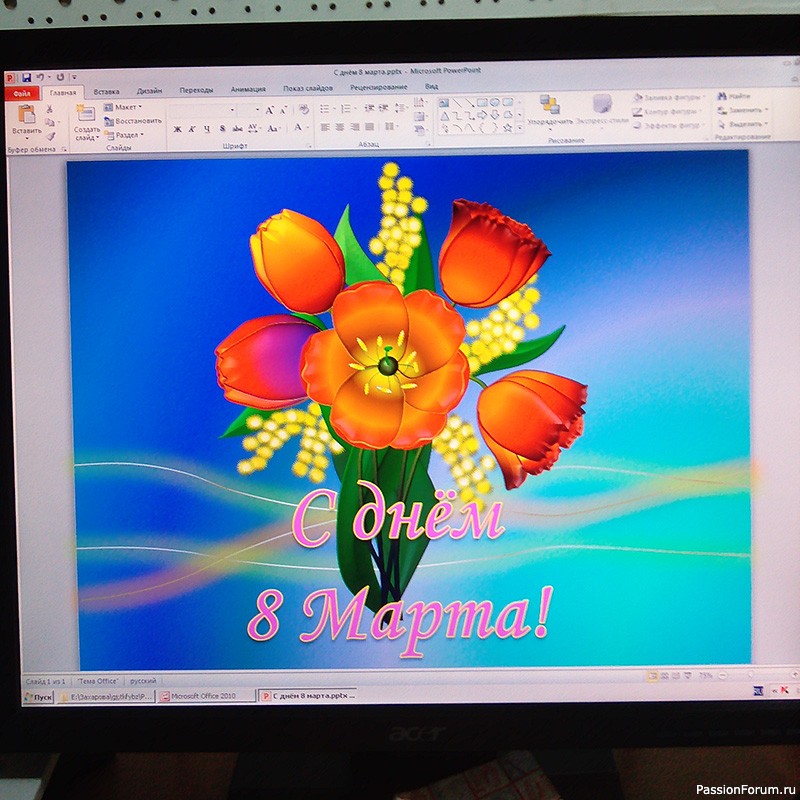This screenshot has width=800, height=800.
Task: Switch to the Анимация tab
Action: [248, 89]
